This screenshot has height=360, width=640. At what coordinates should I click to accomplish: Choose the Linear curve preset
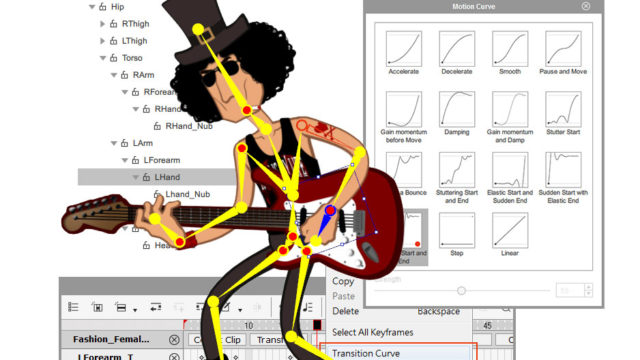coord(510,230)
